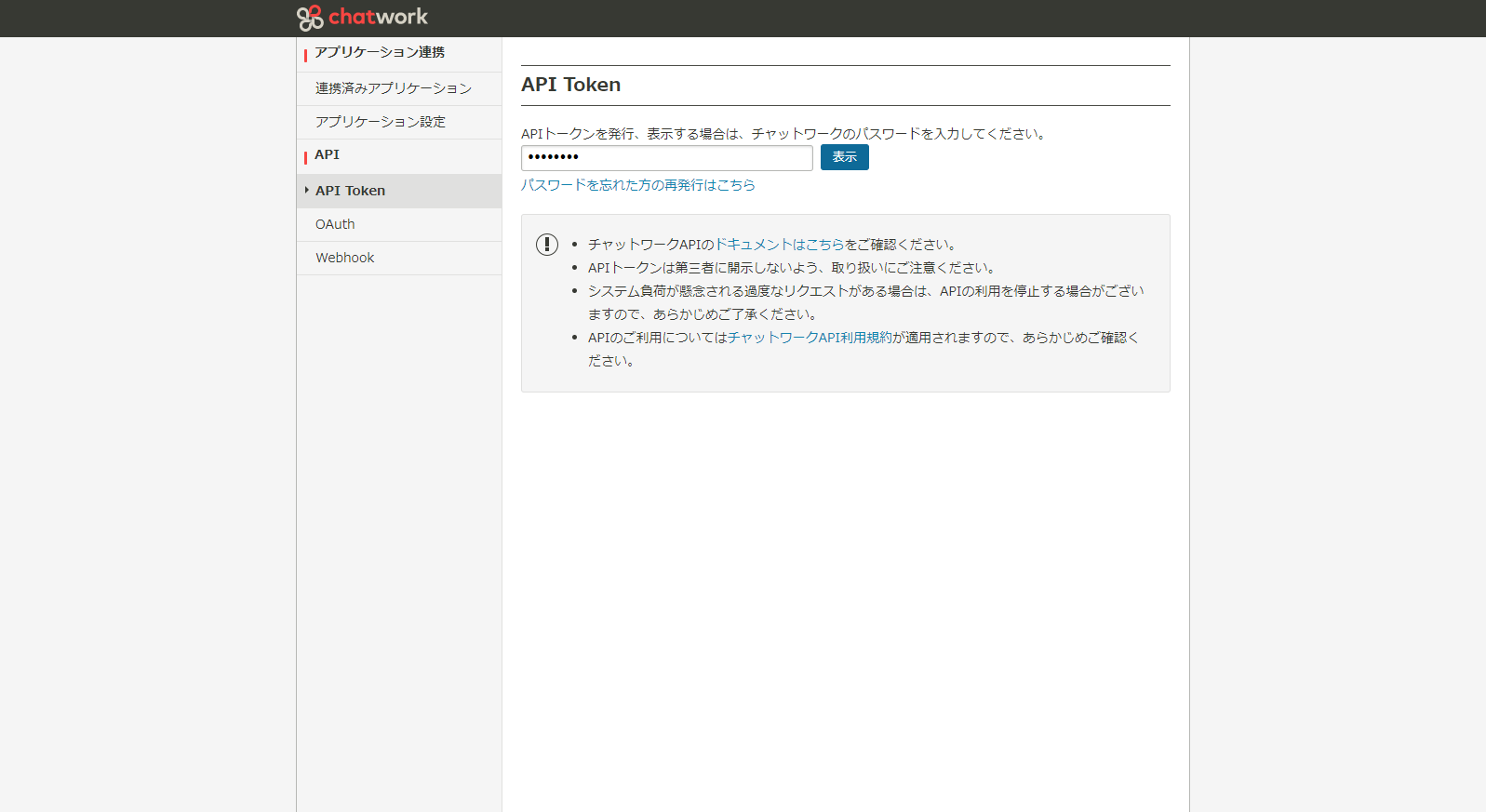Click the exclamation notice icon

pyautogui.click(x=547, y=245)
